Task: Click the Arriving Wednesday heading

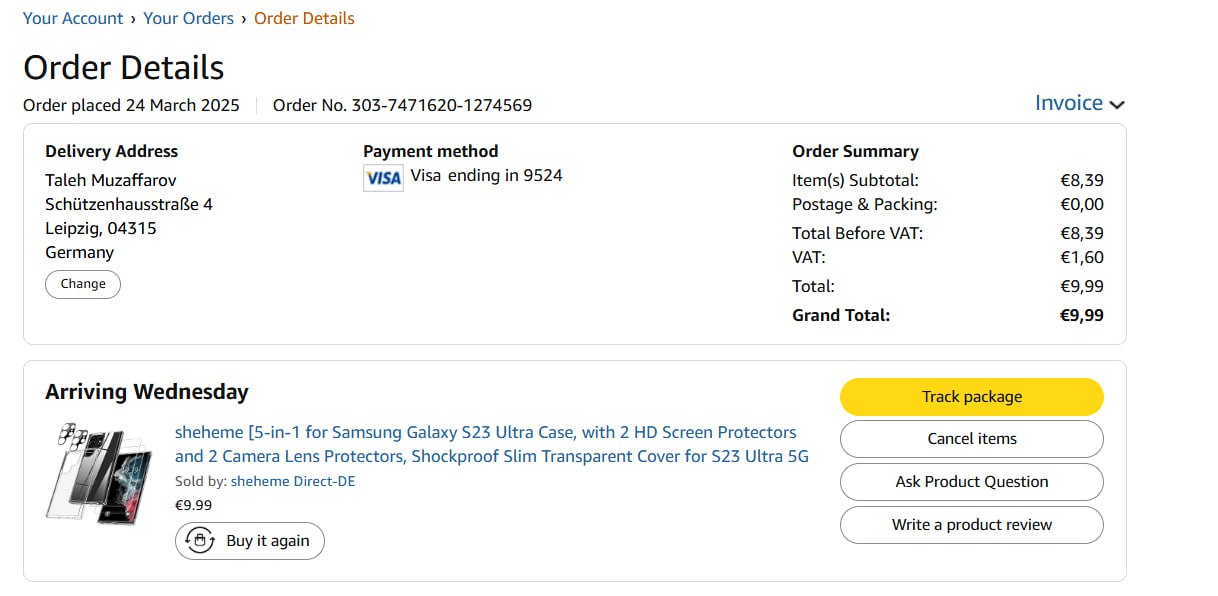Action: click(147, 392)
